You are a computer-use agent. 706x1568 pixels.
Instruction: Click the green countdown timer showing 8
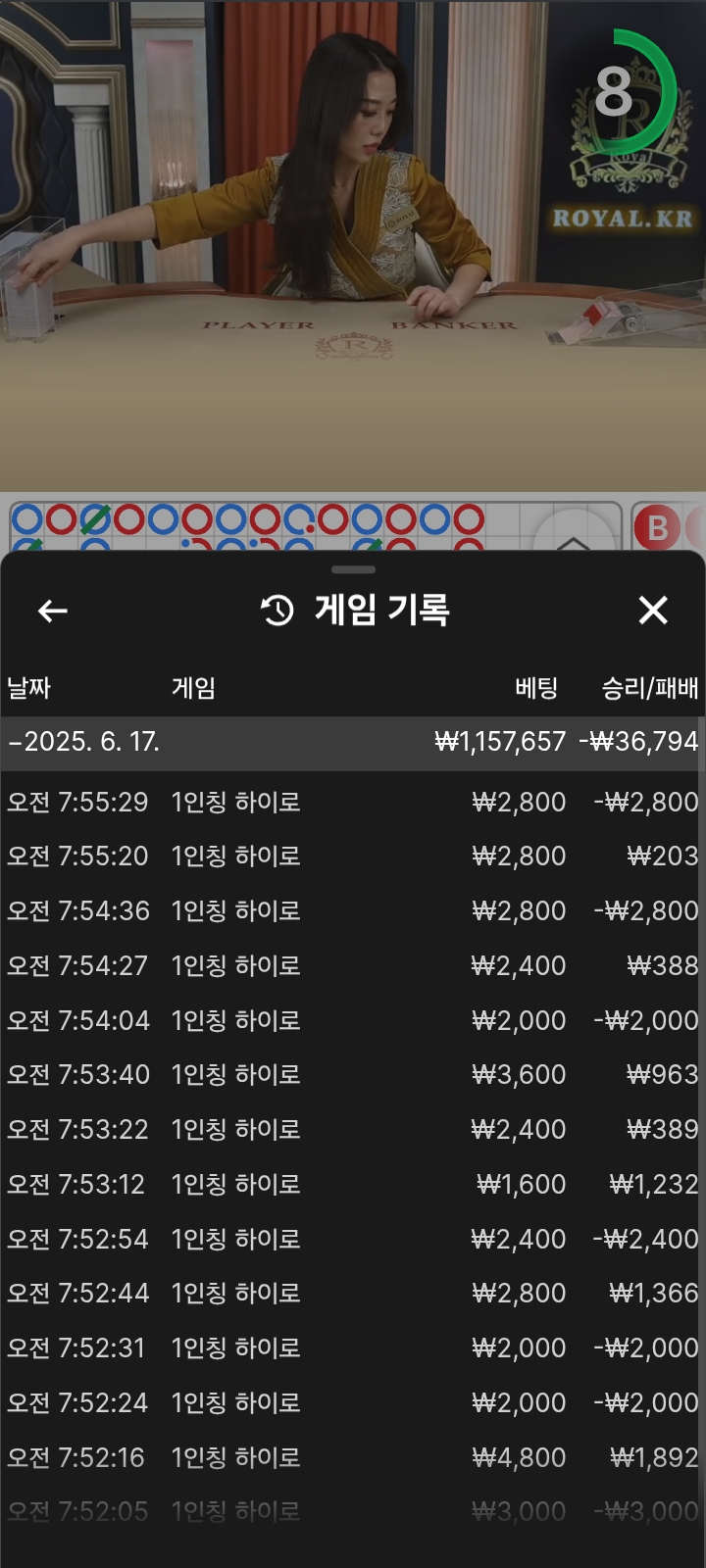click(x=622, y=92)
